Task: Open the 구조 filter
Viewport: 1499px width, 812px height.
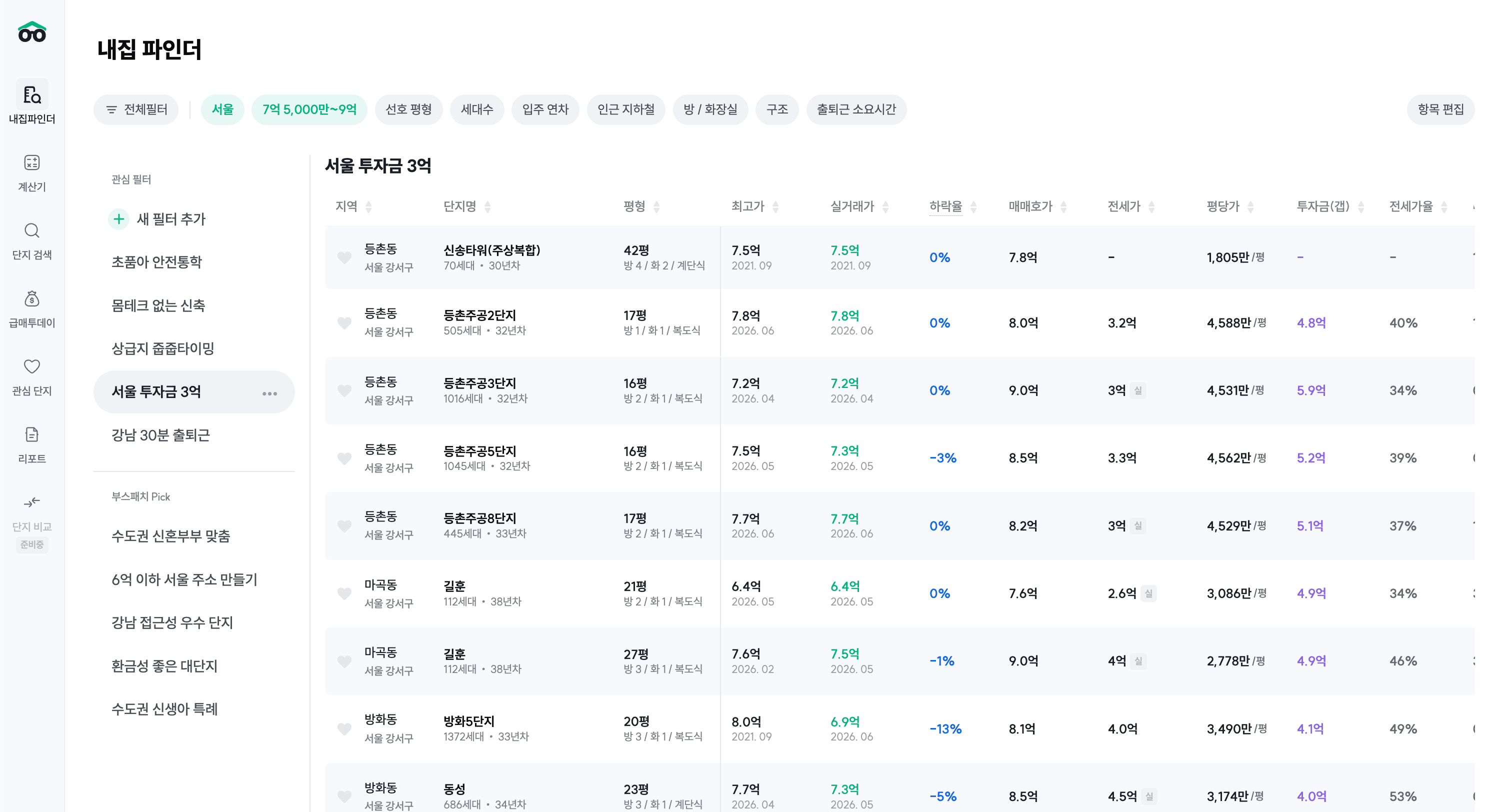Action: (x=777, y=109)
